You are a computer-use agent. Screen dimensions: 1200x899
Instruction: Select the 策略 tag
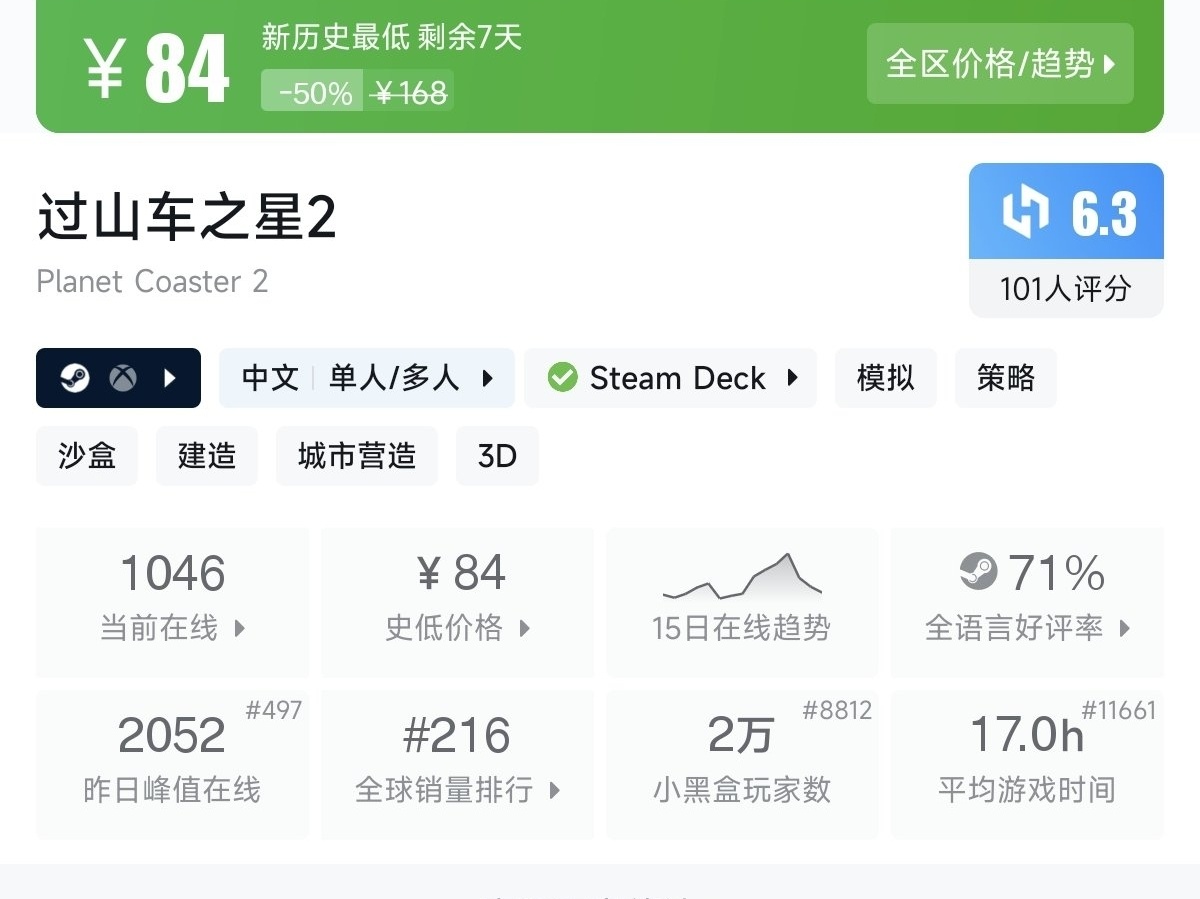(x=1005, y=378)
